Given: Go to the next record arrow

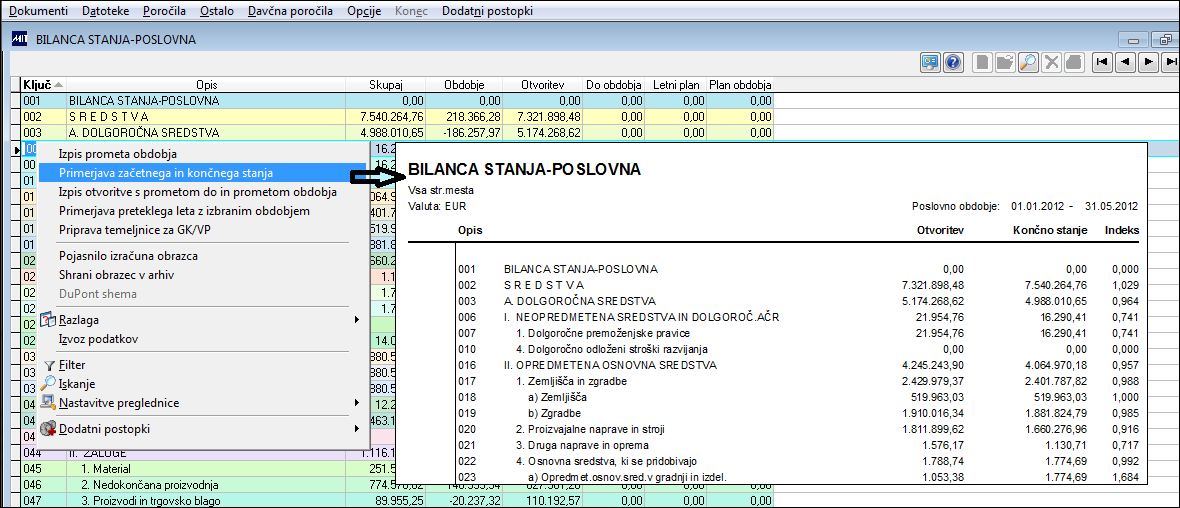Looking at the screenshot, I should point(1148,62).
